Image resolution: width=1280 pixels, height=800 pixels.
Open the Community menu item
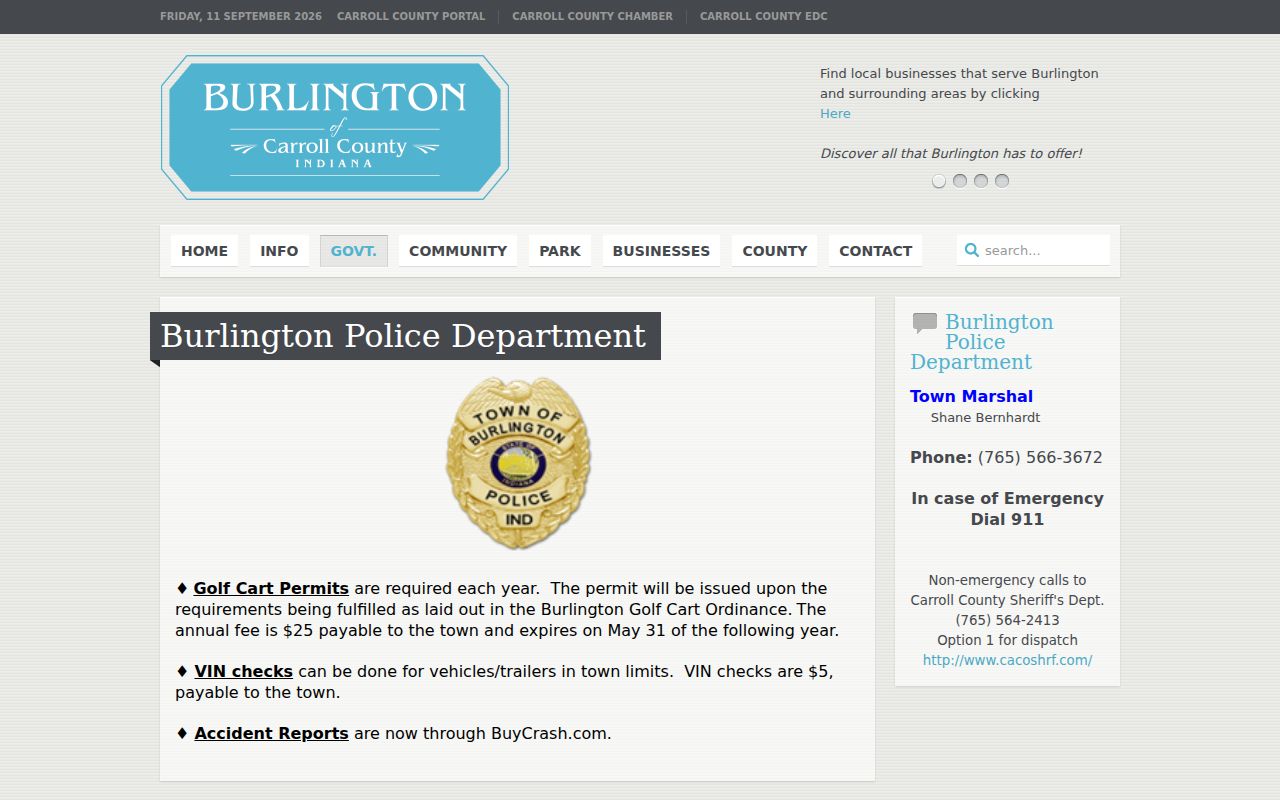click(x=458, y=251)
